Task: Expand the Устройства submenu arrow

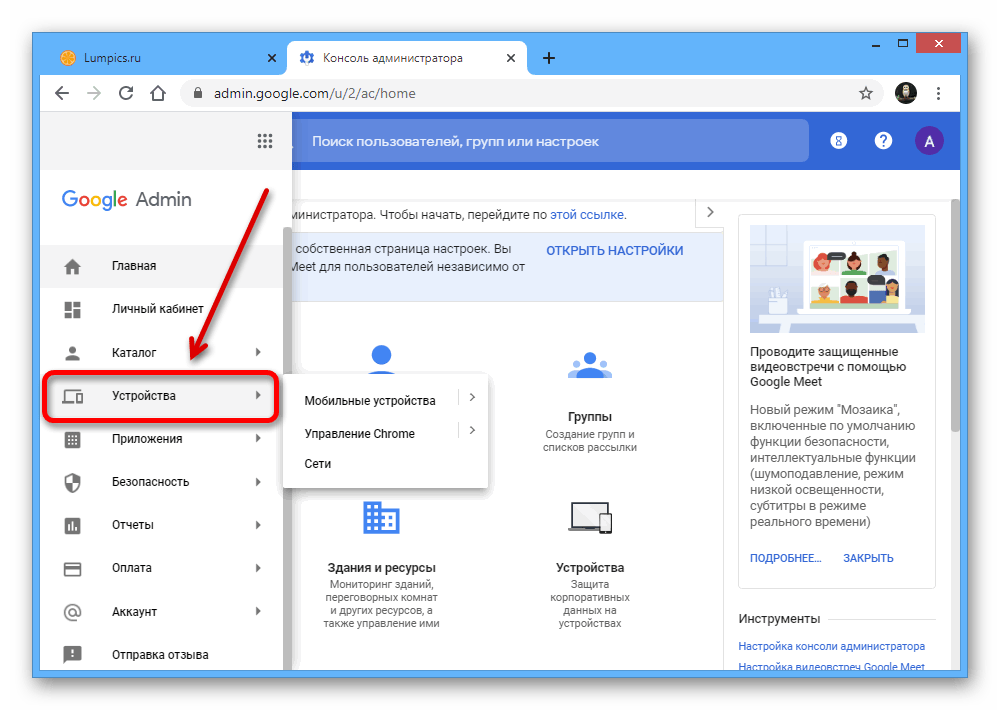Action: [258, 396]
